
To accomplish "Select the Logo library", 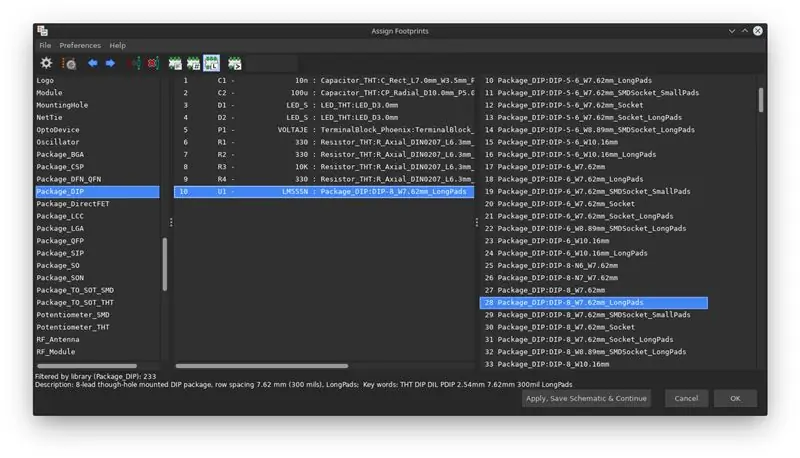I will [97, 81].
